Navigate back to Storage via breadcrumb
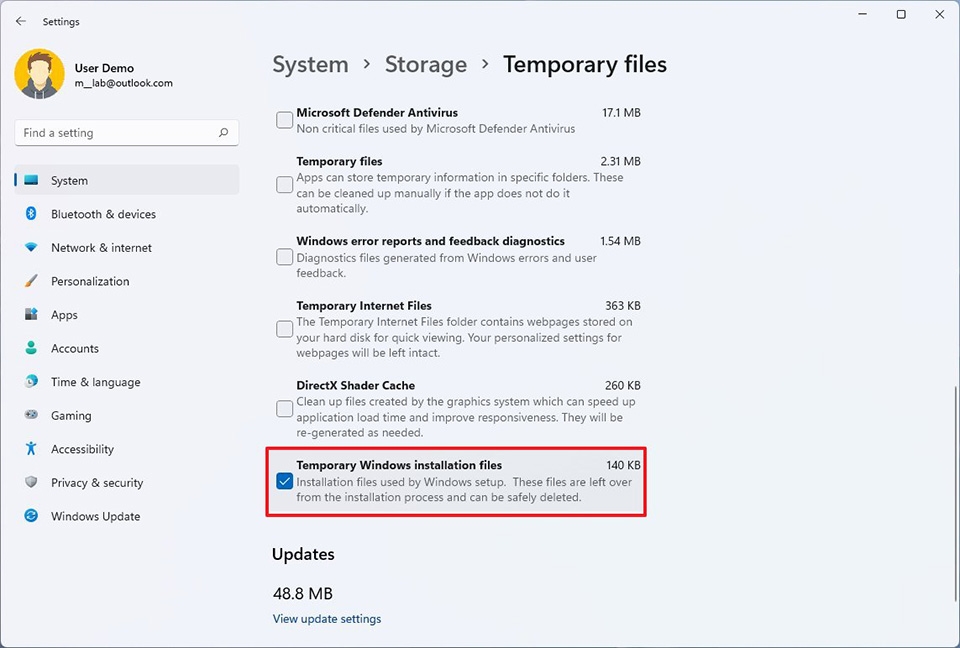Viewport: 960px width, 648px height. click(x=425, y=64)
